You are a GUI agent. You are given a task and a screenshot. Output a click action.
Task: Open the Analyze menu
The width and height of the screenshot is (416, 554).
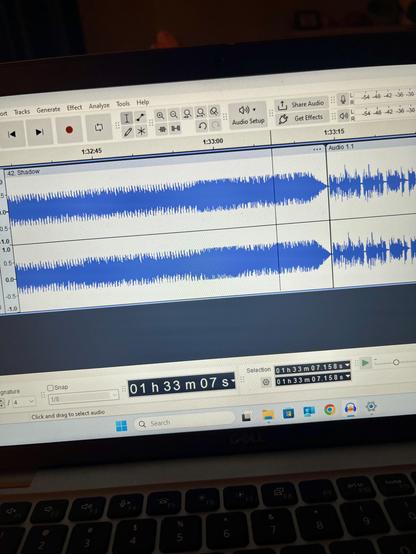(99, 106)
